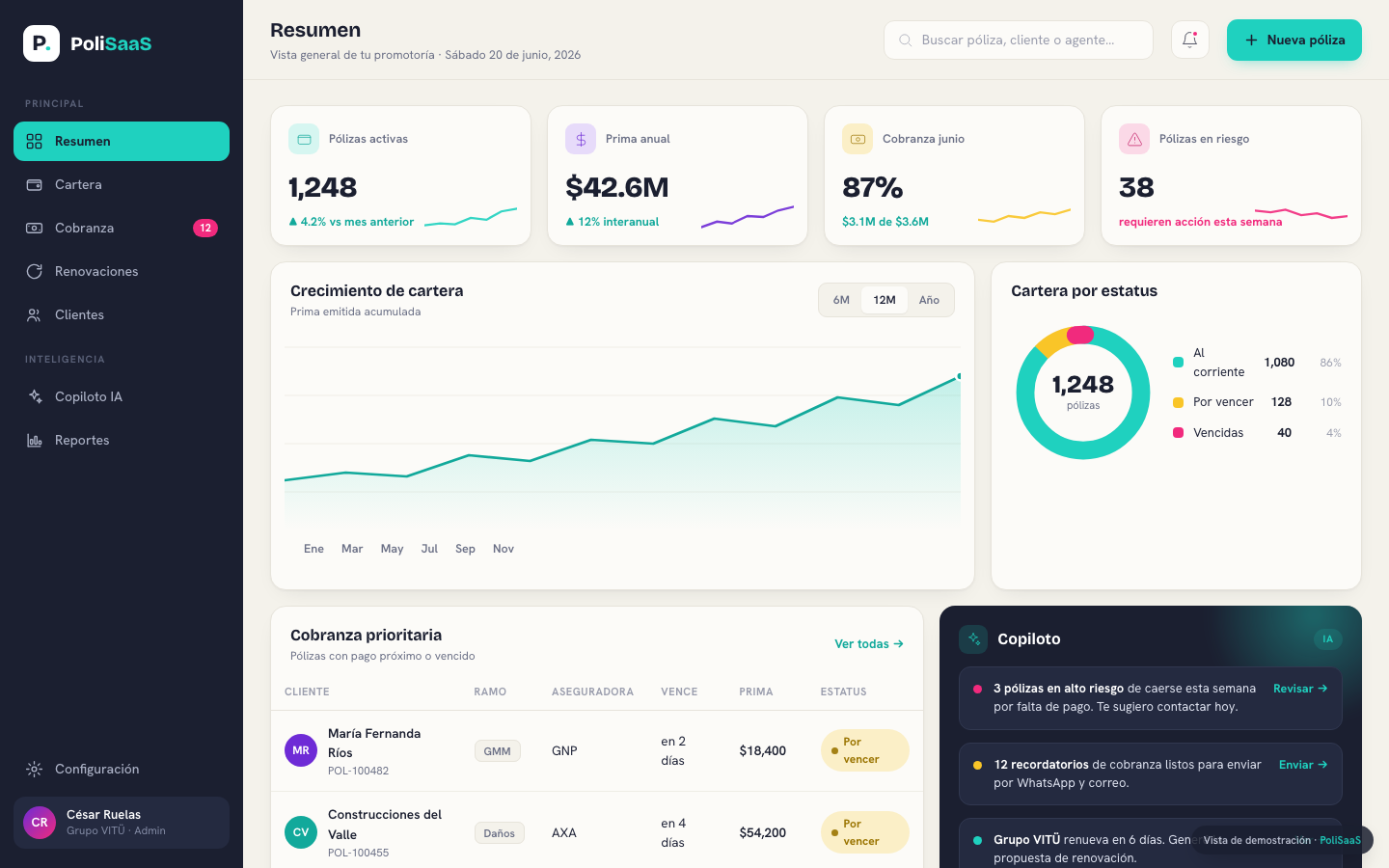Click the Nueva póliza button
Screen dimensions: 1389x868
point(1294,40)
